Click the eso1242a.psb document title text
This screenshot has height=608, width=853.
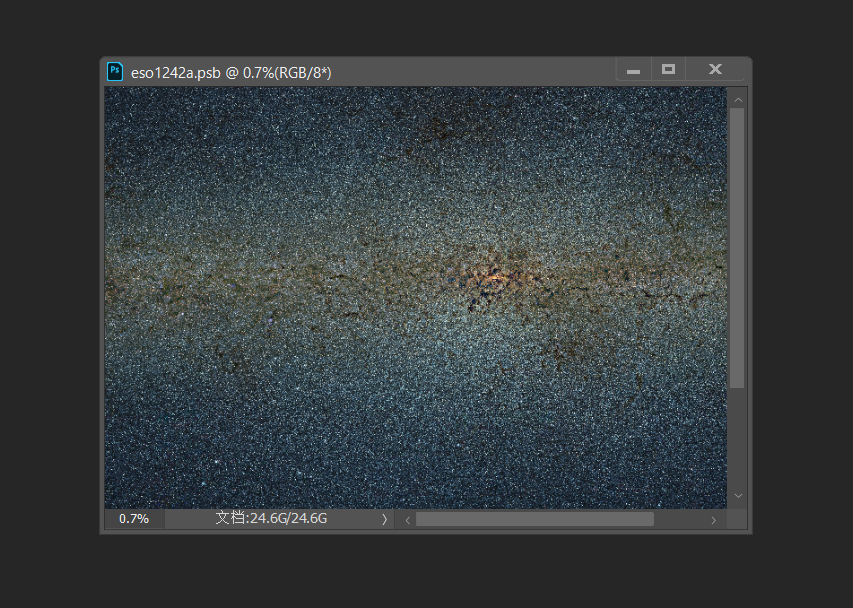pyautogui.click(x=231, y=72)
